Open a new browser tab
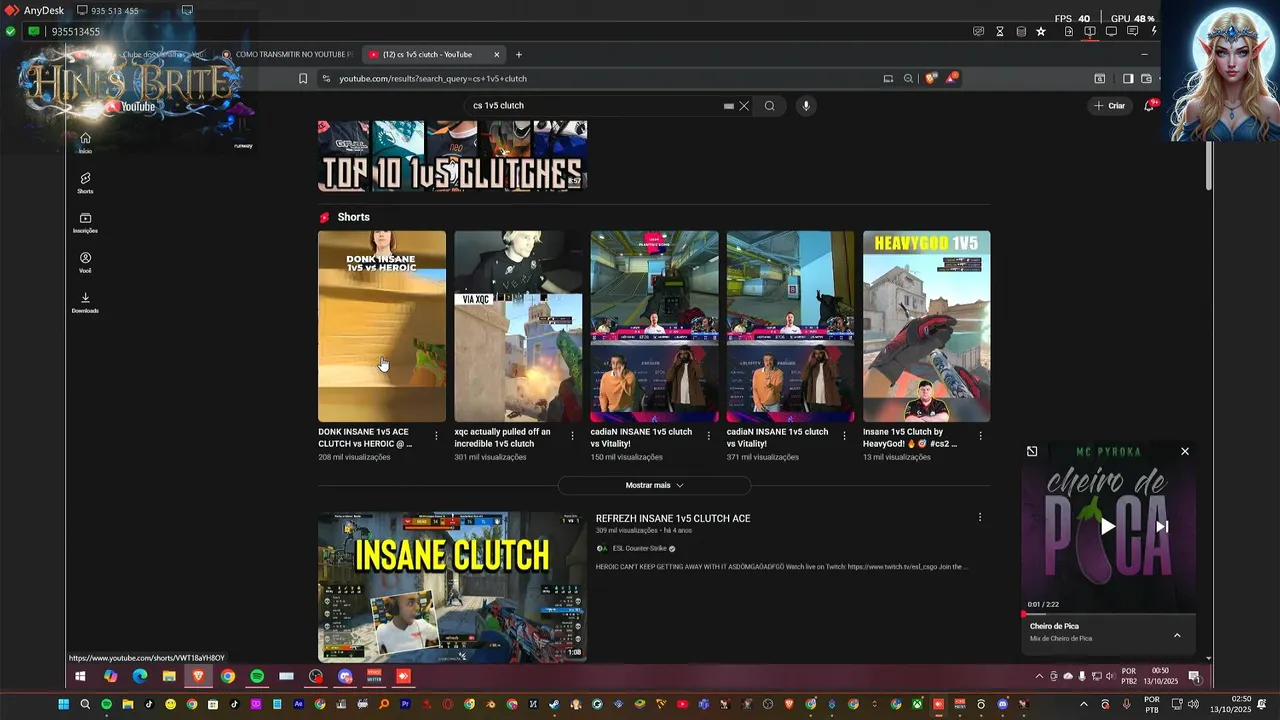The height and width of the screenshot is (720, 1280). click(x=518, y=54)
